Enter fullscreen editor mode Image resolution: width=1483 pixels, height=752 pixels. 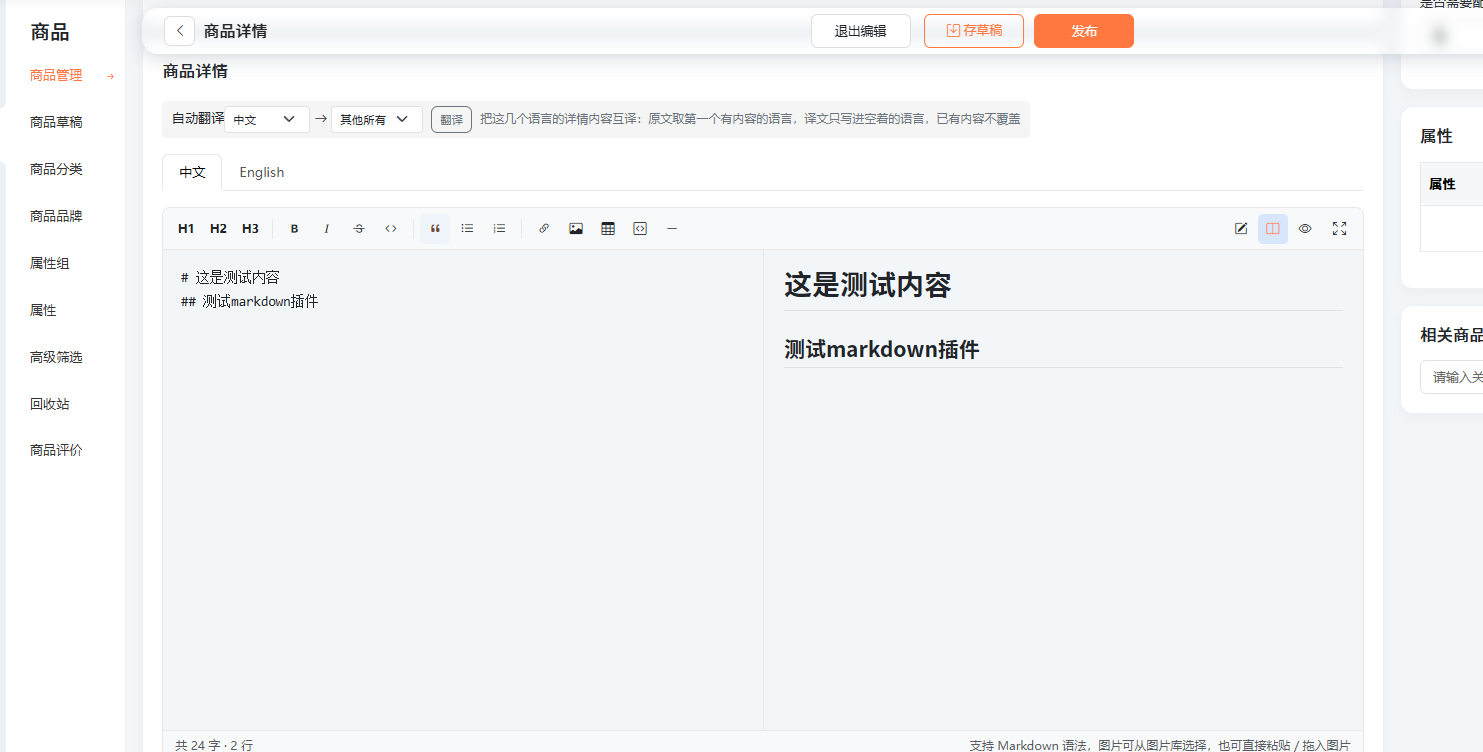[1340, 229]
